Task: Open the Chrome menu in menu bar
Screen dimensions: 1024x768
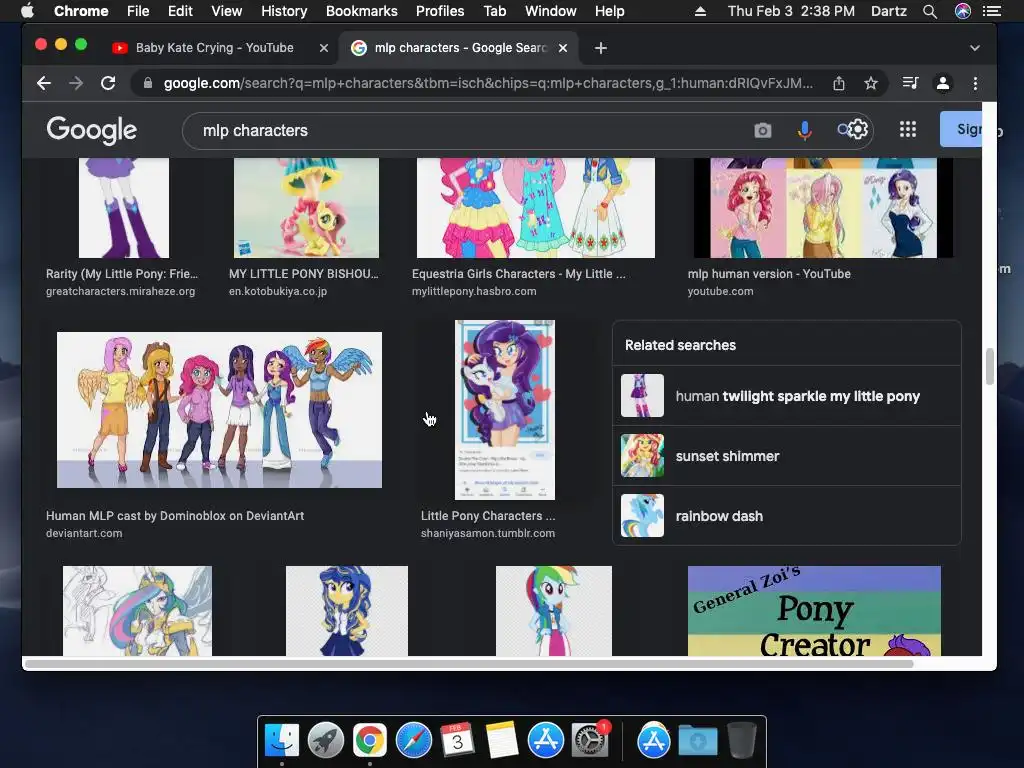Action: (x=81, y=11)
